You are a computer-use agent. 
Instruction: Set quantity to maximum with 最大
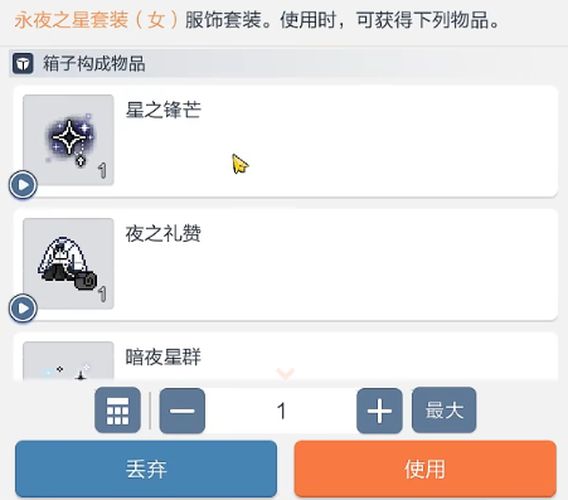click(x=444, y=410)
